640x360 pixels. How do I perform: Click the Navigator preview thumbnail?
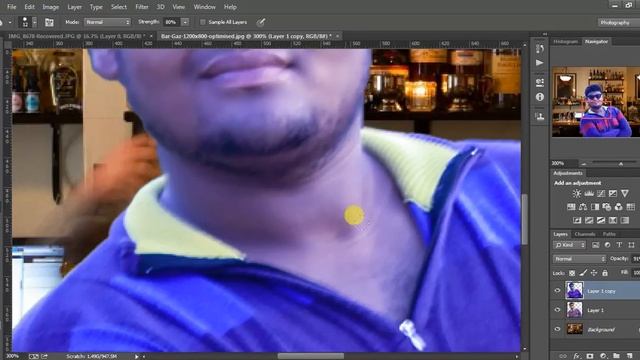[596, 102]
